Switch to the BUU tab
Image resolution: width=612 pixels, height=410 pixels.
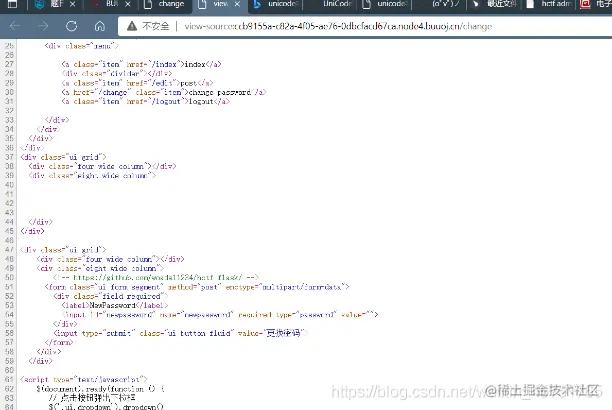coord(110,4)
